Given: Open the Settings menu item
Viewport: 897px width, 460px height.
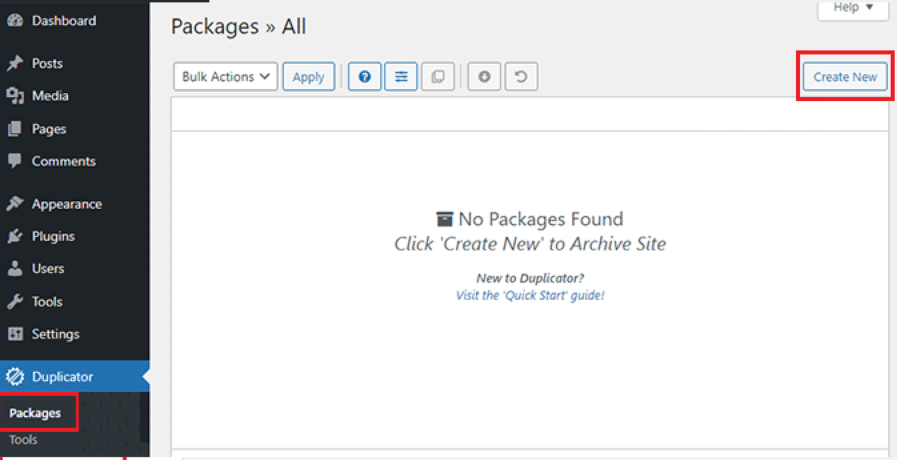Looking at the screenshot, I should 55,334.
